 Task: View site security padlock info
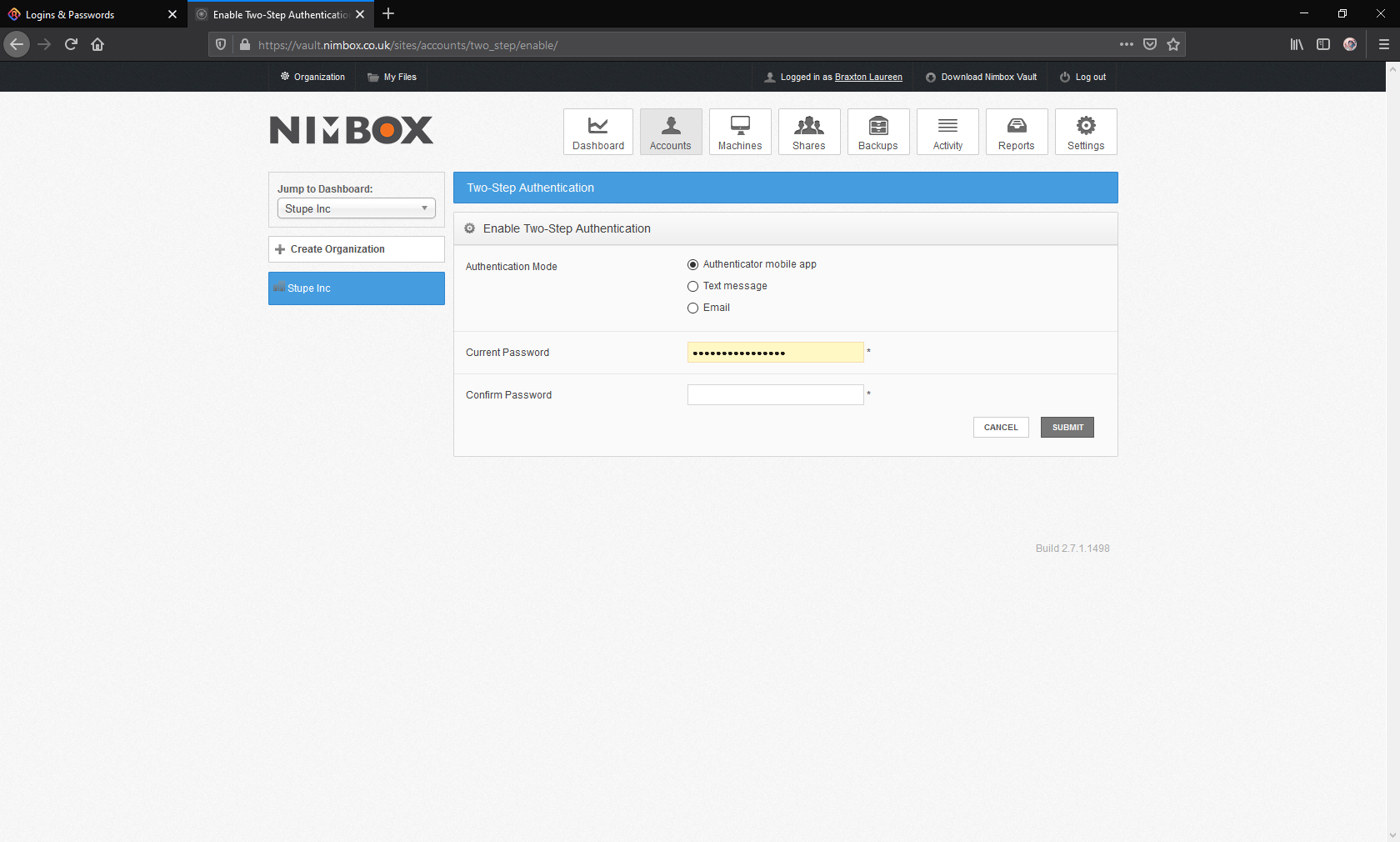pyautogui.click(x=244, y=44)
